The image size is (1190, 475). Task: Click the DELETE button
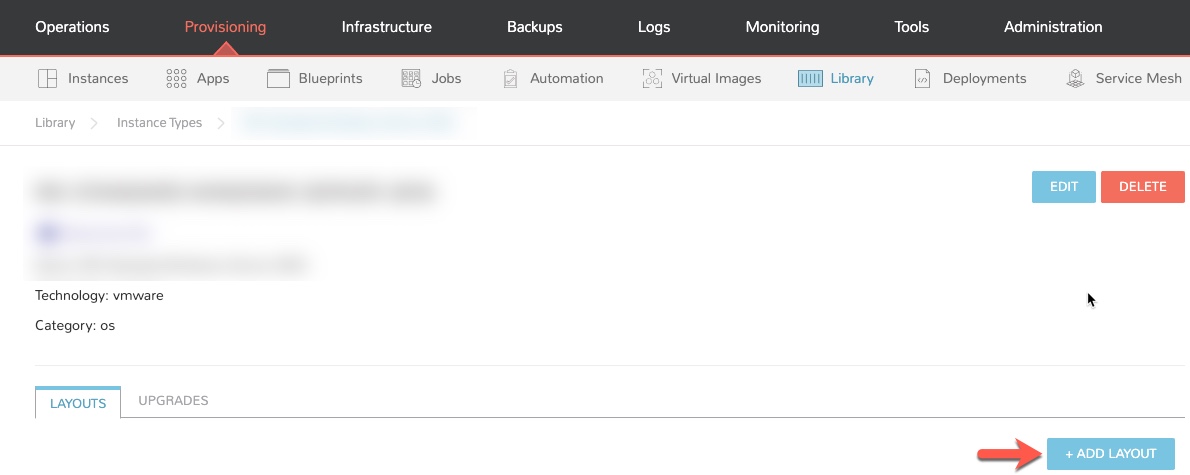click(1142, 187)
